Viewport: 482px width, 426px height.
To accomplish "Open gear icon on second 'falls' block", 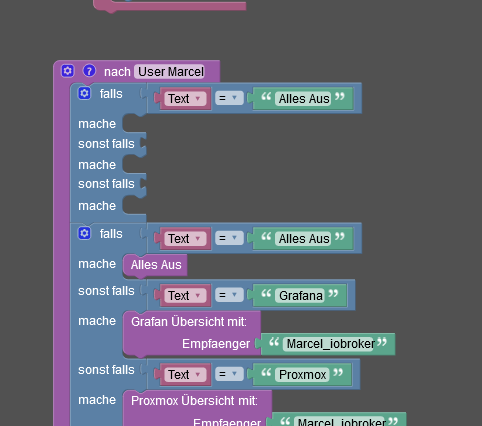I will pos(84,233).
